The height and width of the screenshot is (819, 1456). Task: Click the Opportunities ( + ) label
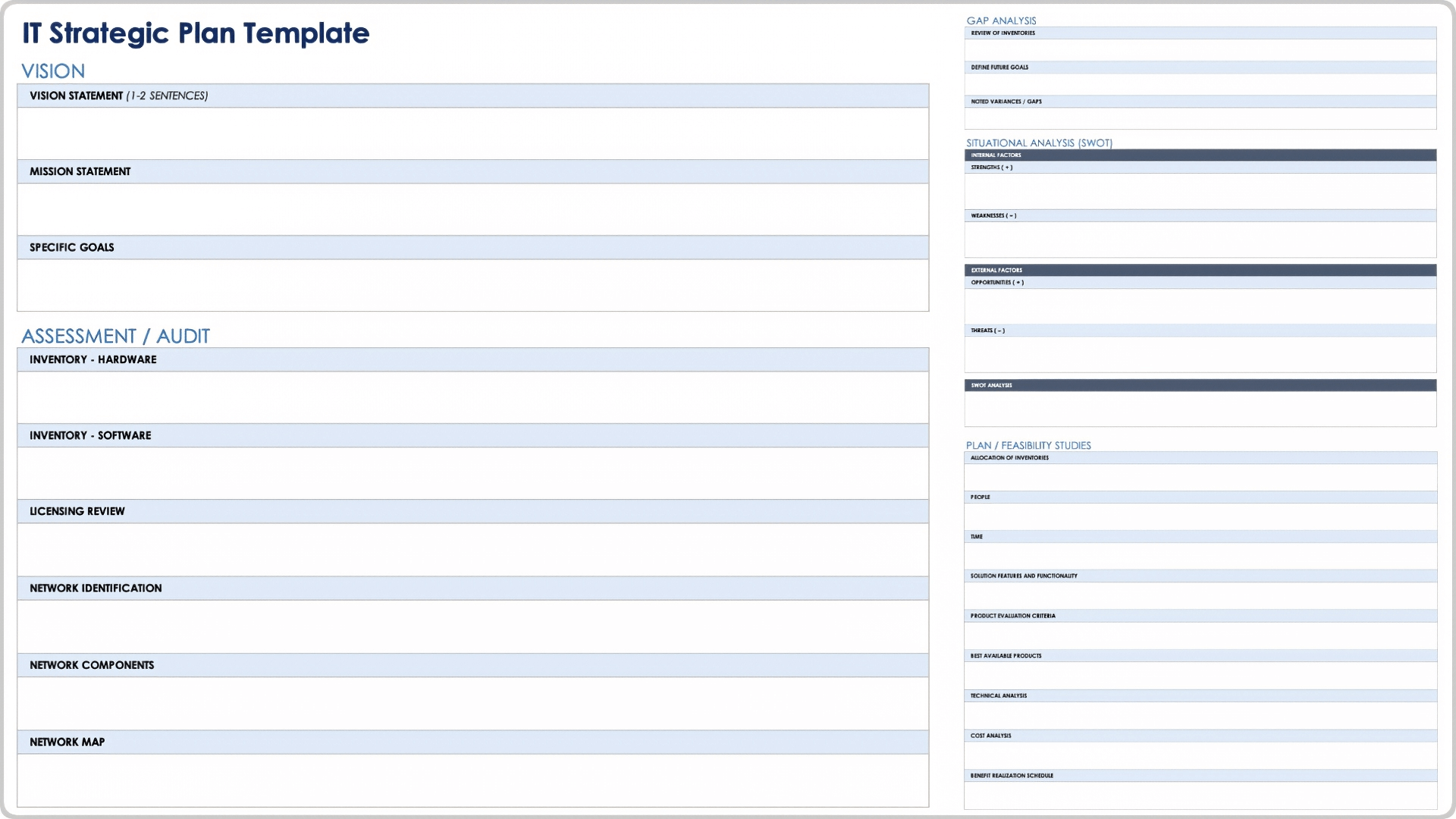pos(996,283)
